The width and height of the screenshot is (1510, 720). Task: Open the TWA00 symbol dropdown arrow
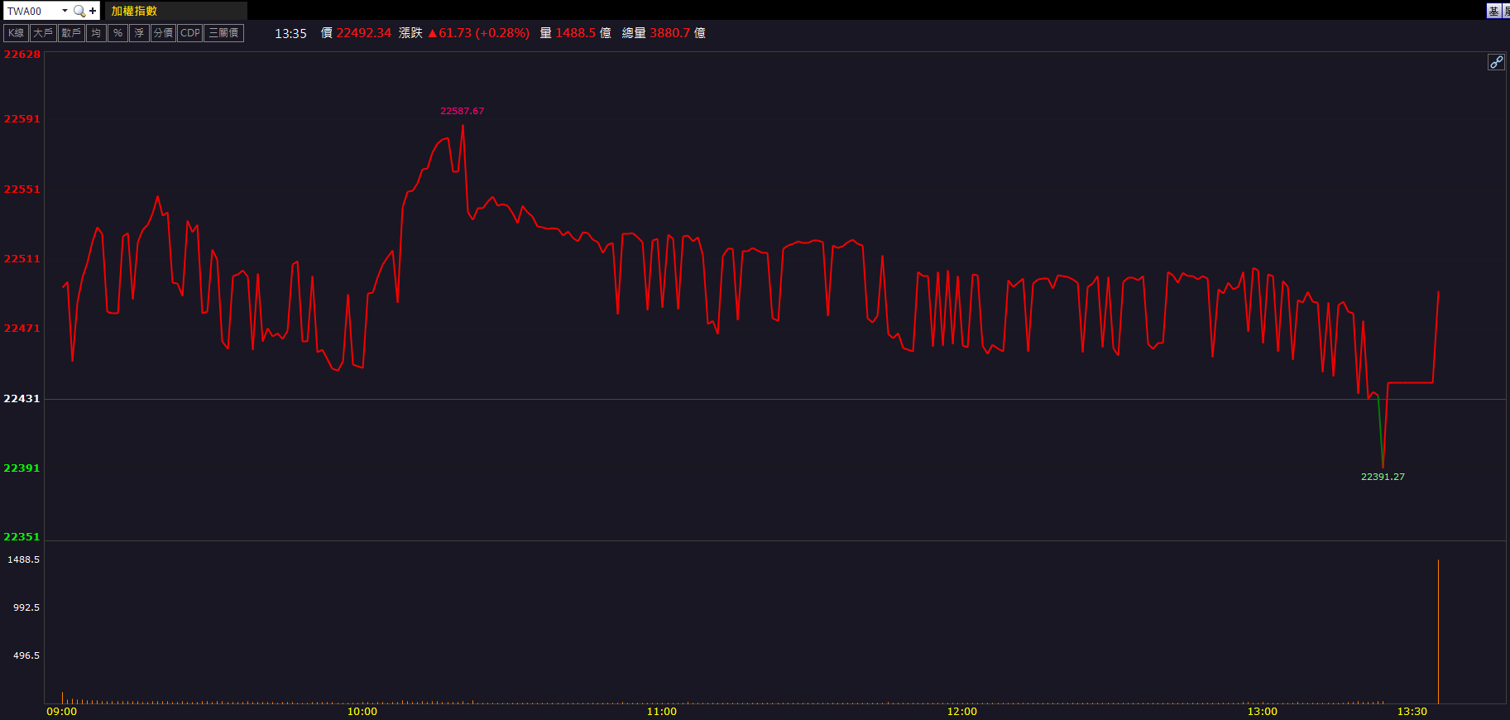[x=65, y=11]
